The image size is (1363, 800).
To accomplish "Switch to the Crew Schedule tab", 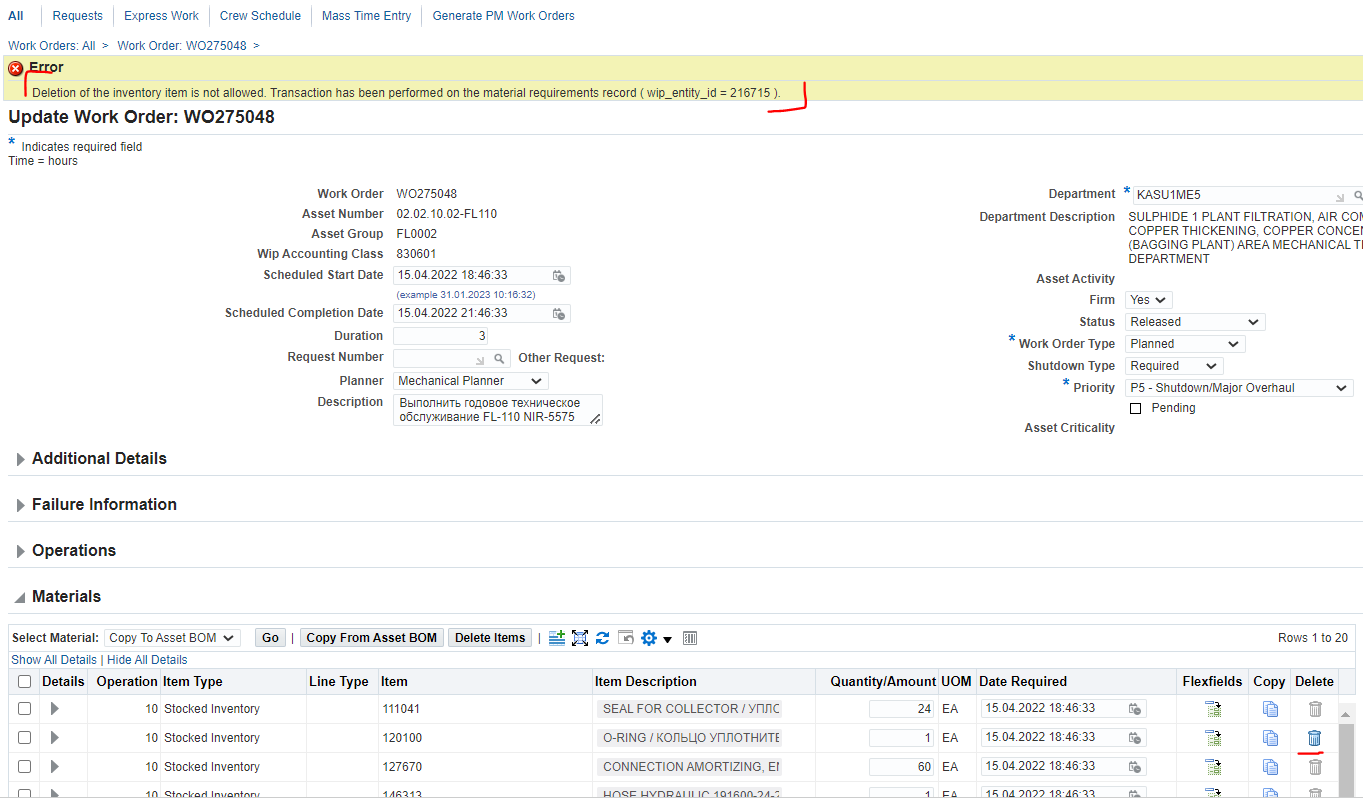I will pos(260,15).
